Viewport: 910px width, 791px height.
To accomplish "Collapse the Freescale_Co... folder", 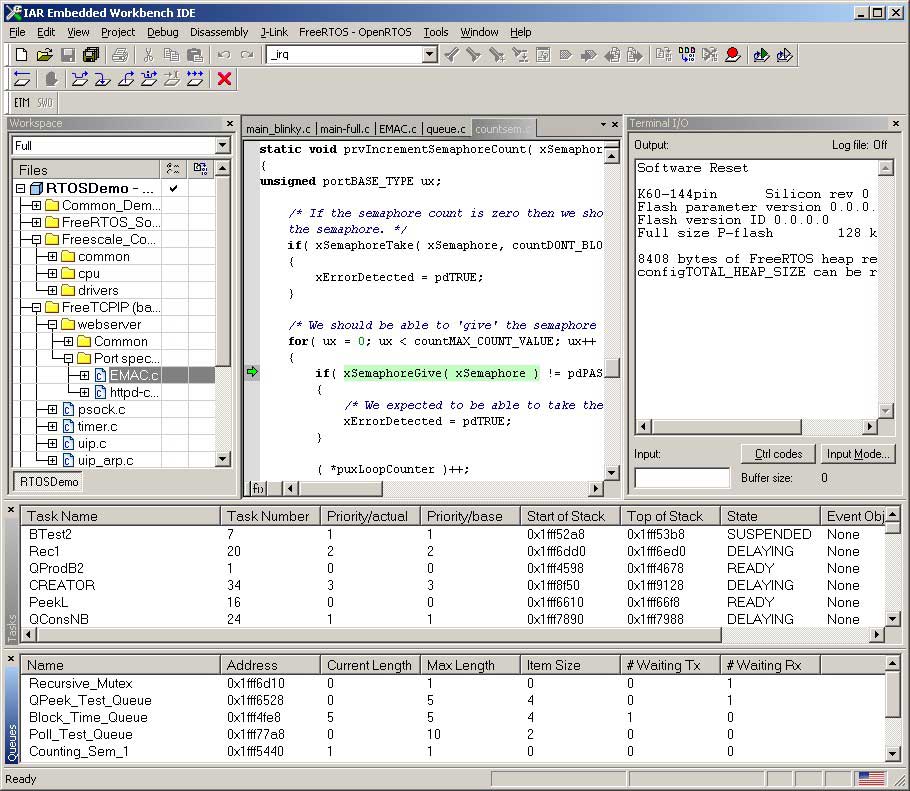I will (x=37, y=239).
